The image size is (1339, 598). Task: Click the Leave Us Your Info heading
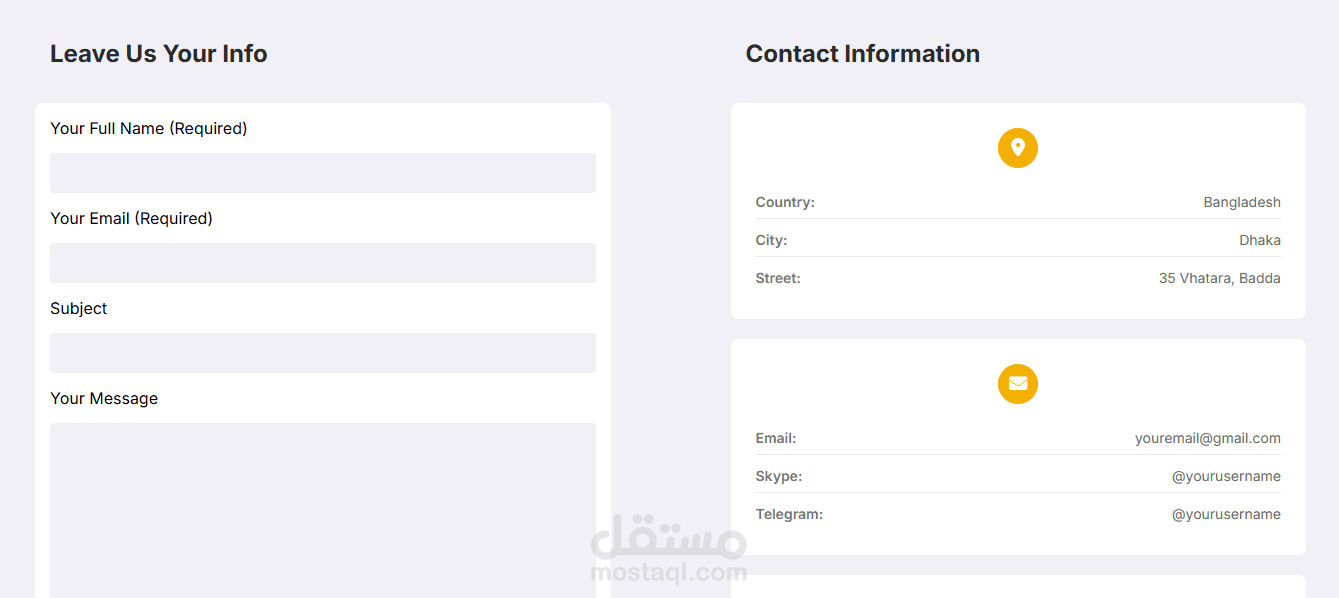click(159, 54)
